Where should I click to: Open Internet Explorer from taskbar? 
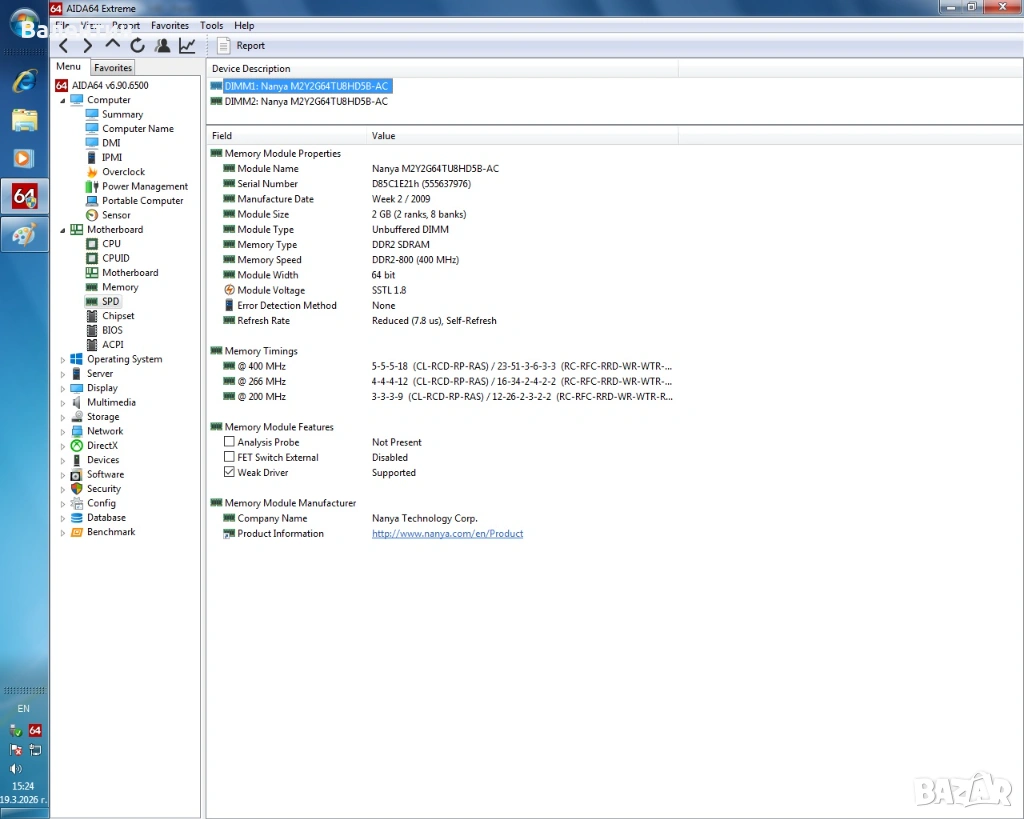24,82
